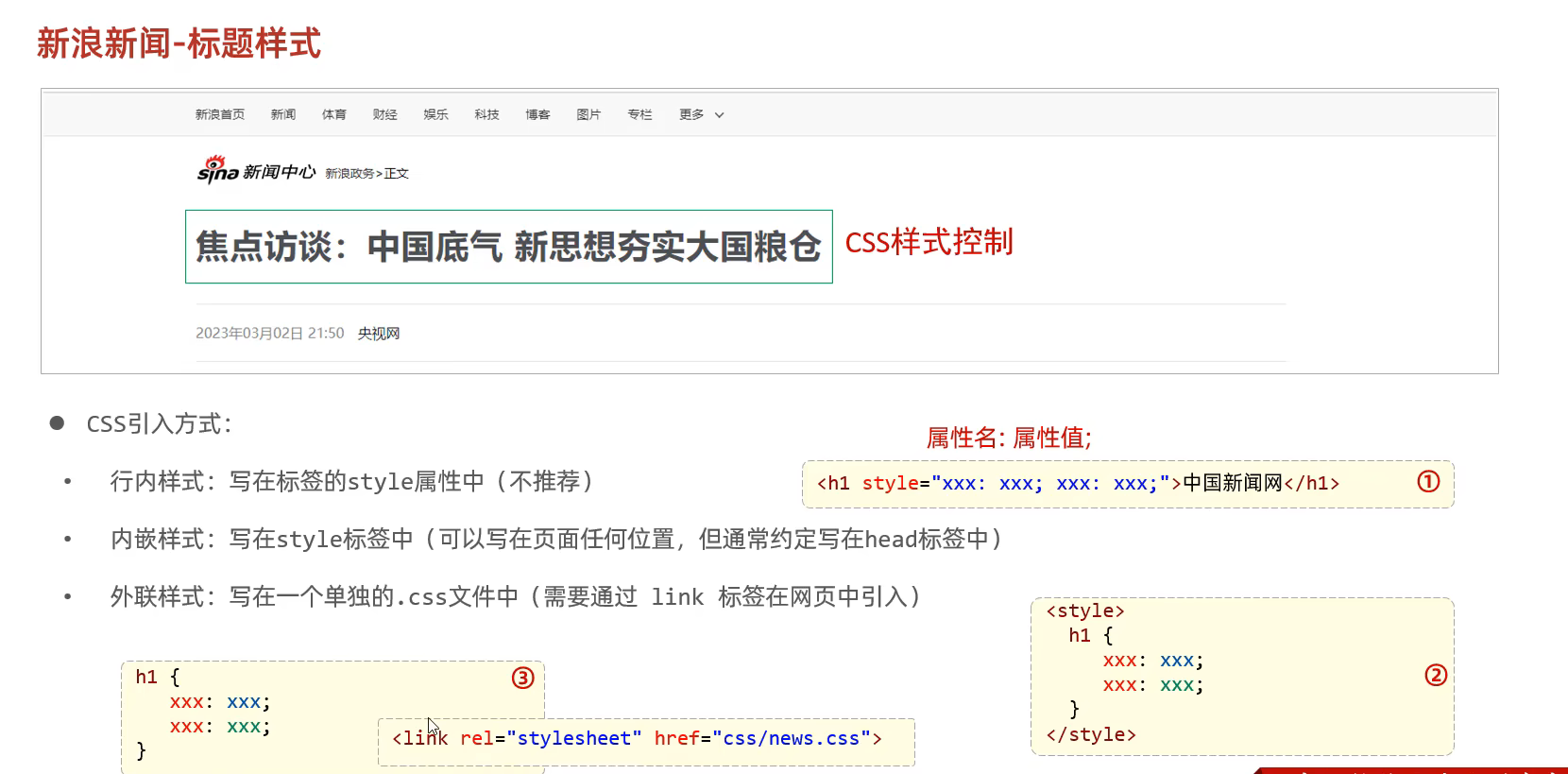The height and width of the screenshot is (774, 1568).
Task: Click the slide title 新浪新闻-标题样式
Action: point(179,43)
